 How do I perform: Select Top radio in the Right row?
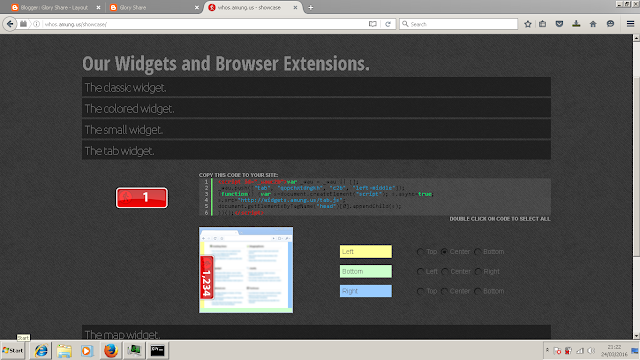(x=420, y=291)
